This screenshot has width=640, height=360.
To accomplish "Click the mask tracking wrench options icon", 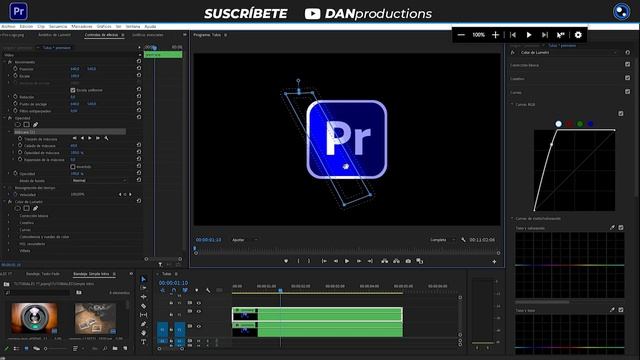I will pos(107,138).
